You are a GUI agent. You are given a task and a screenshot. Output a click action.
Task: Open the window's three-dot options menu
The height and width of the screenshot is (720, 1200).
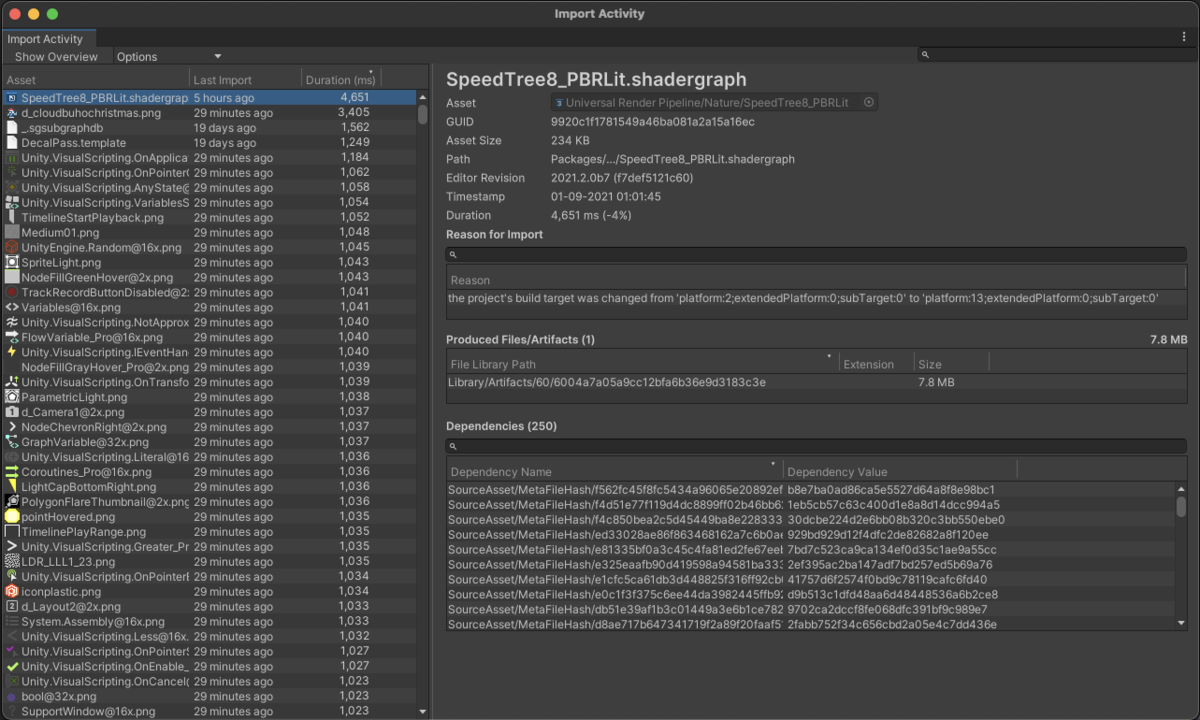[x=1184, y=37]
